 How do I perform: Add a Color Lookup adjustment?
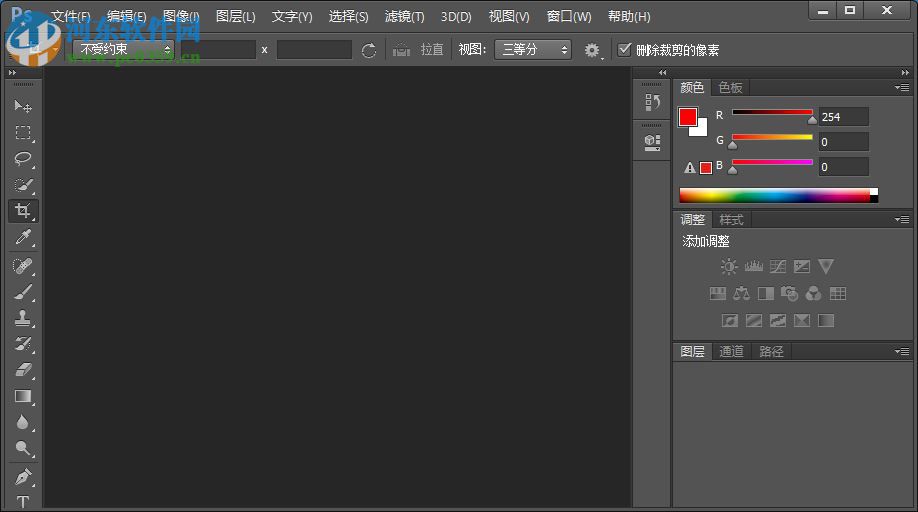[838, 294]
